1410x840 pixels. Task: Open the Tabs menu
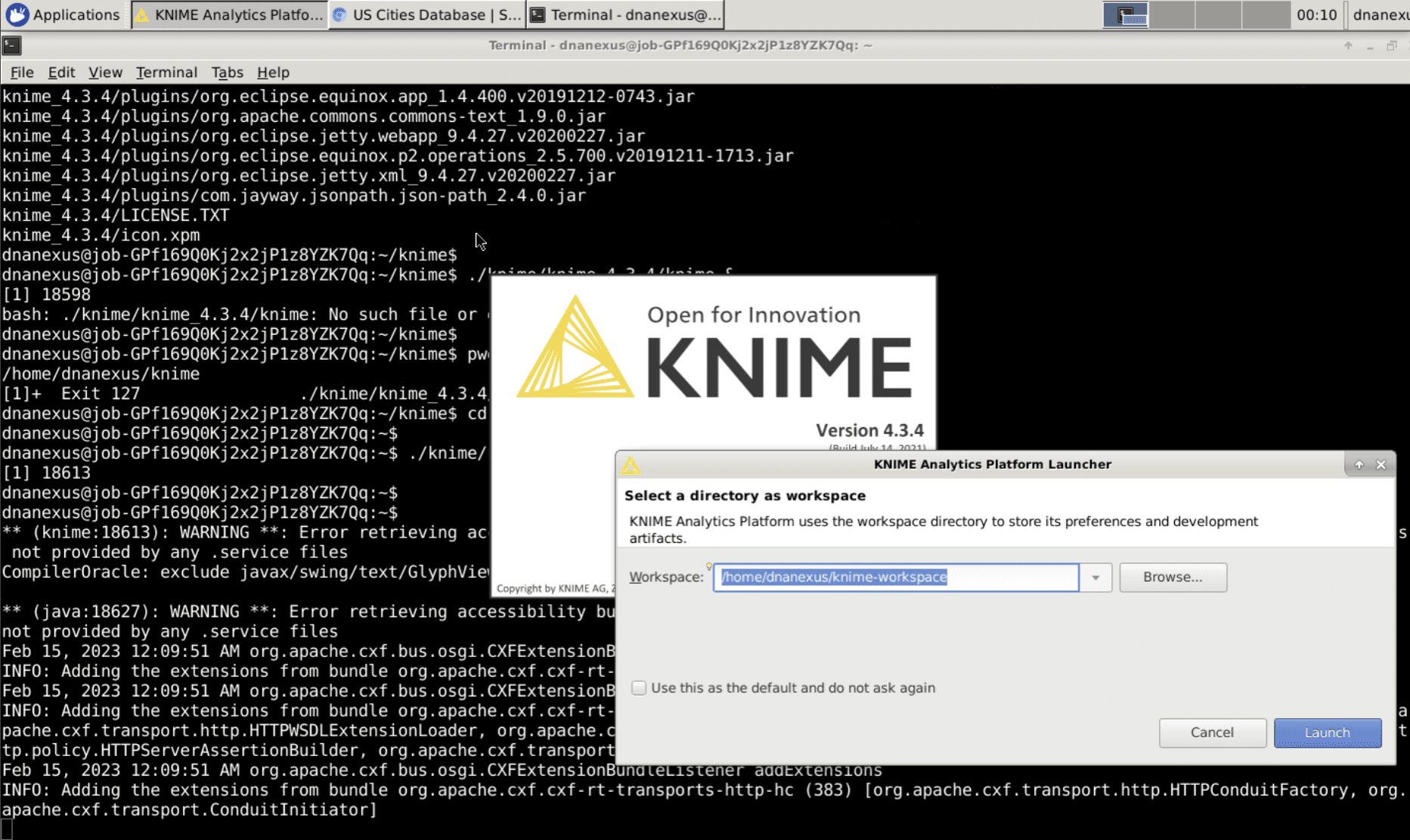227,73
